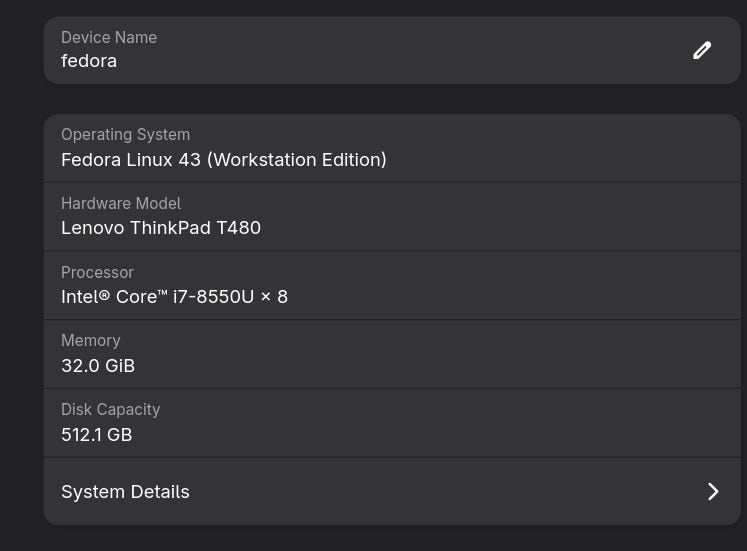Screen dimensions: 747x551
Task: Select 'Lenovo ThinkPad T480' hardware model value
Action: point(161,228)
